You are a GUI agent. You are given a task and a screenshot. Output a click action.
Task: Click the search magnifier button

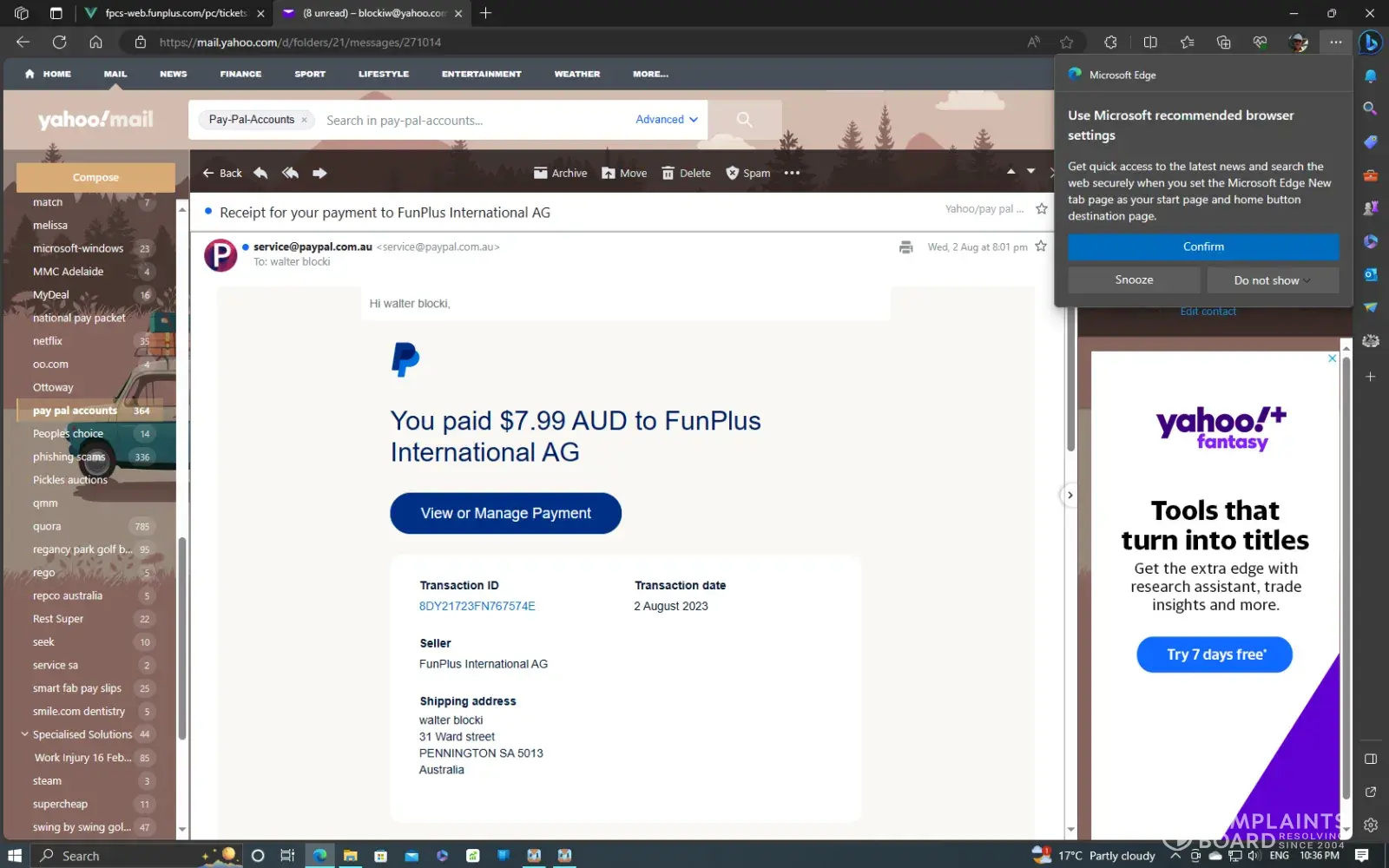(x=744, y=120)
